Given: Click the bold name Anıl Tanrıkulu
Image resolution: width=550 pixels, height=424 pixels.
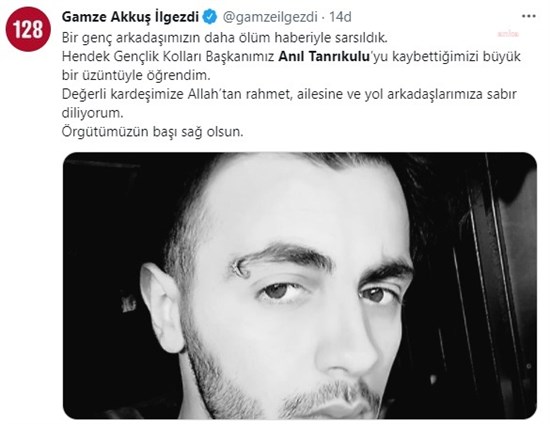Looking at the screenshot, I should [x=324, y=56].
